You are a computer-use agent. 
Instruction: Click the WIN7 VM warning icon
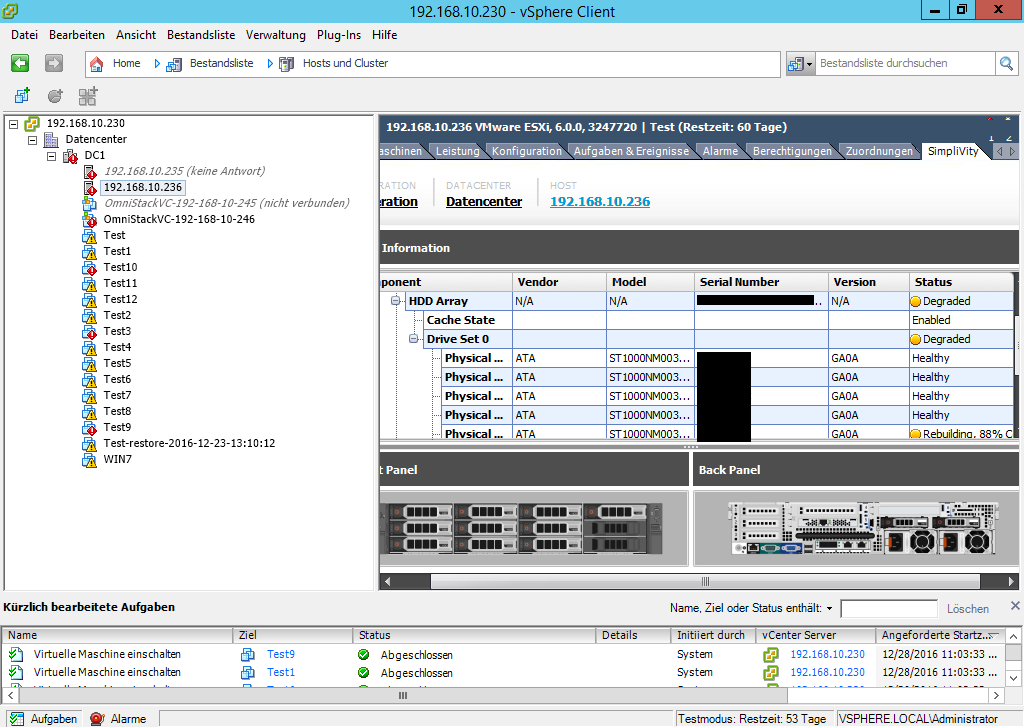coord(89,460)
